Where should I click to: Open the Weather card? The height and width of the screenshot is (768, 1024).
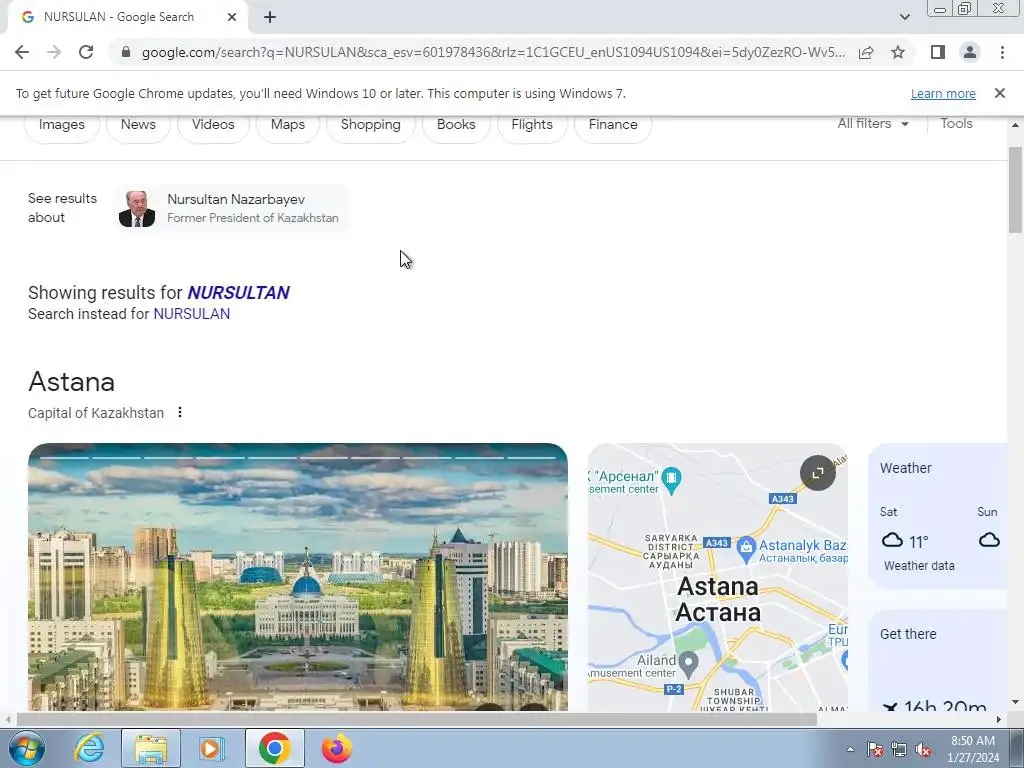coord(938,516)
